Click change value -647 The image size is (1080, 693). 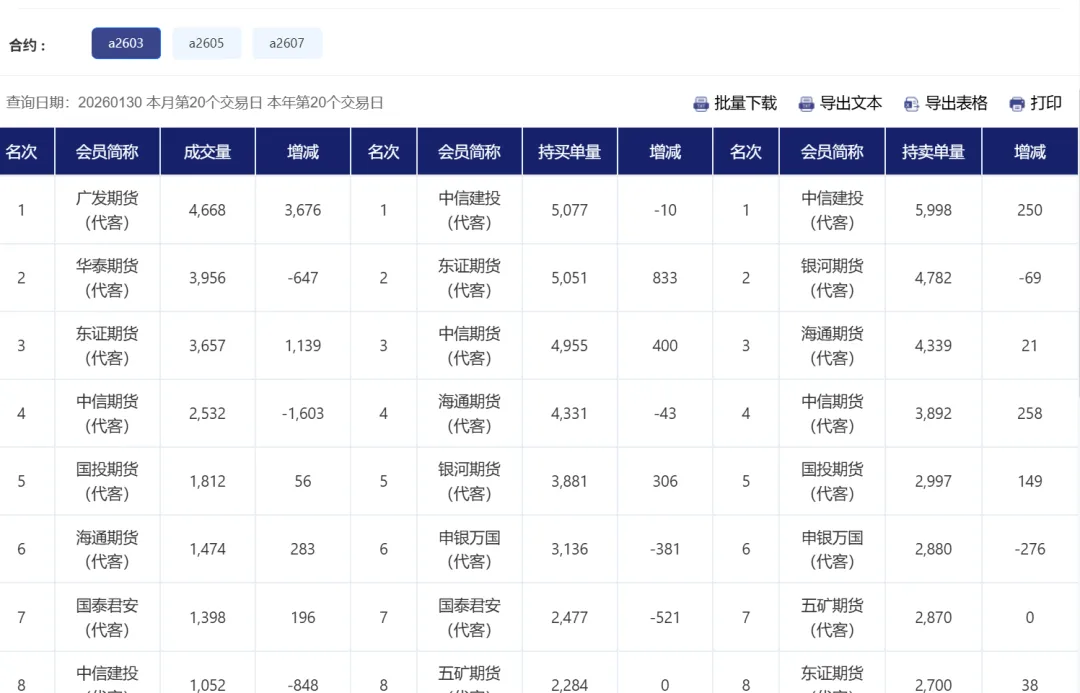(x=302, y=278)
